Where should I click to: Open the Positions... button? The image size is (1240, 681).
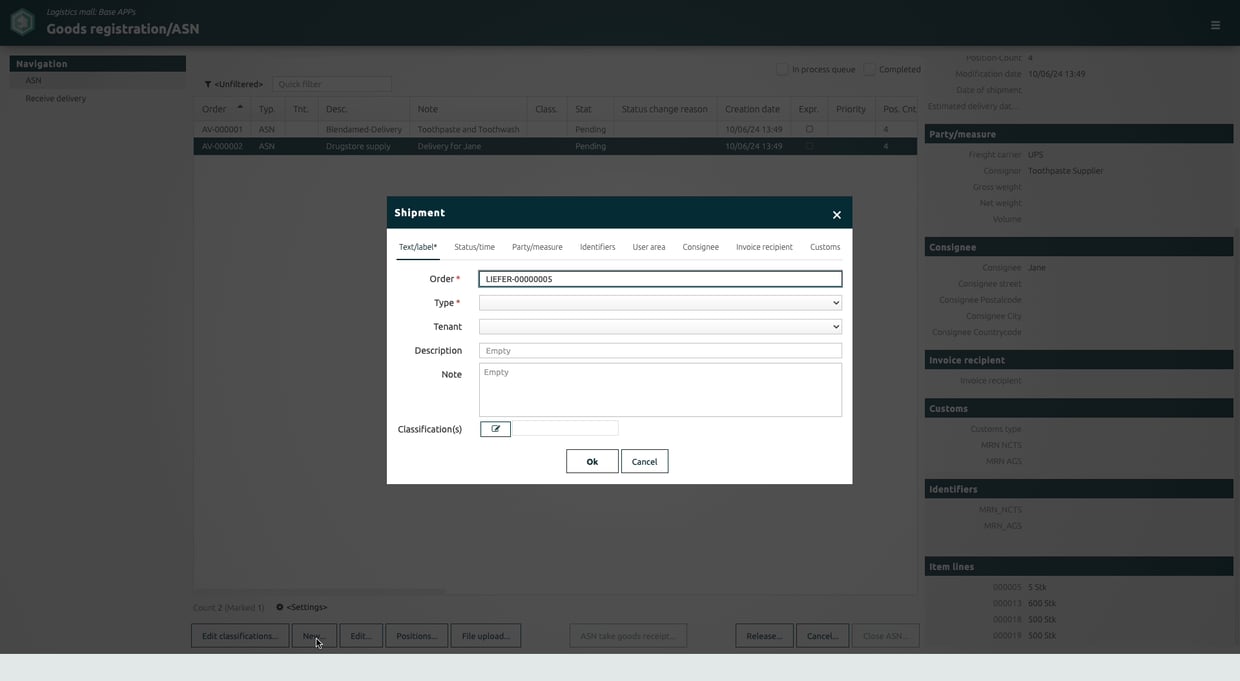pyautogui.click(x=416, y=636)
